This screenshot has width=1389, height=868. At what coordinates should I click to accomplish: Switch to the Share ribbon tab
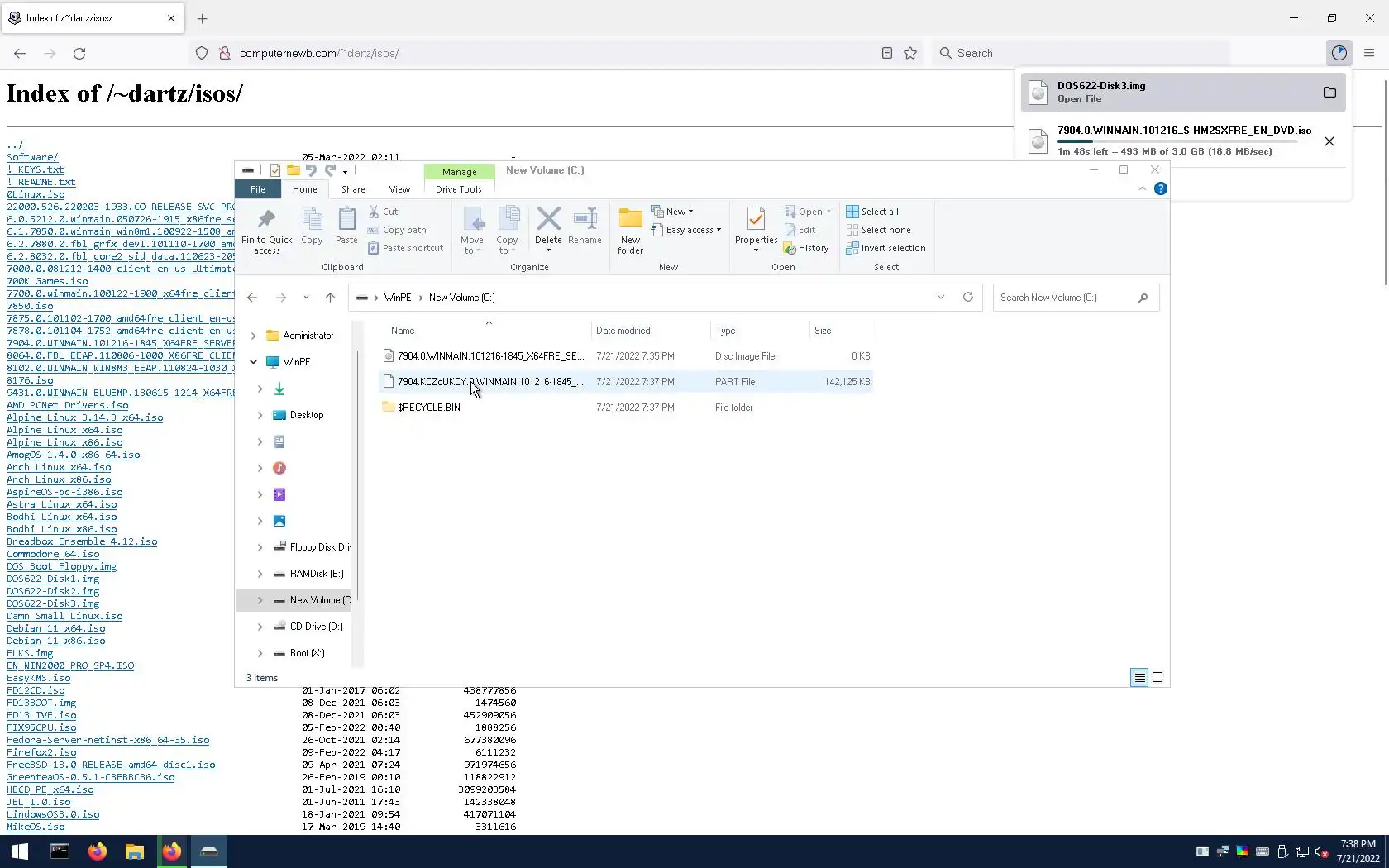353,189
